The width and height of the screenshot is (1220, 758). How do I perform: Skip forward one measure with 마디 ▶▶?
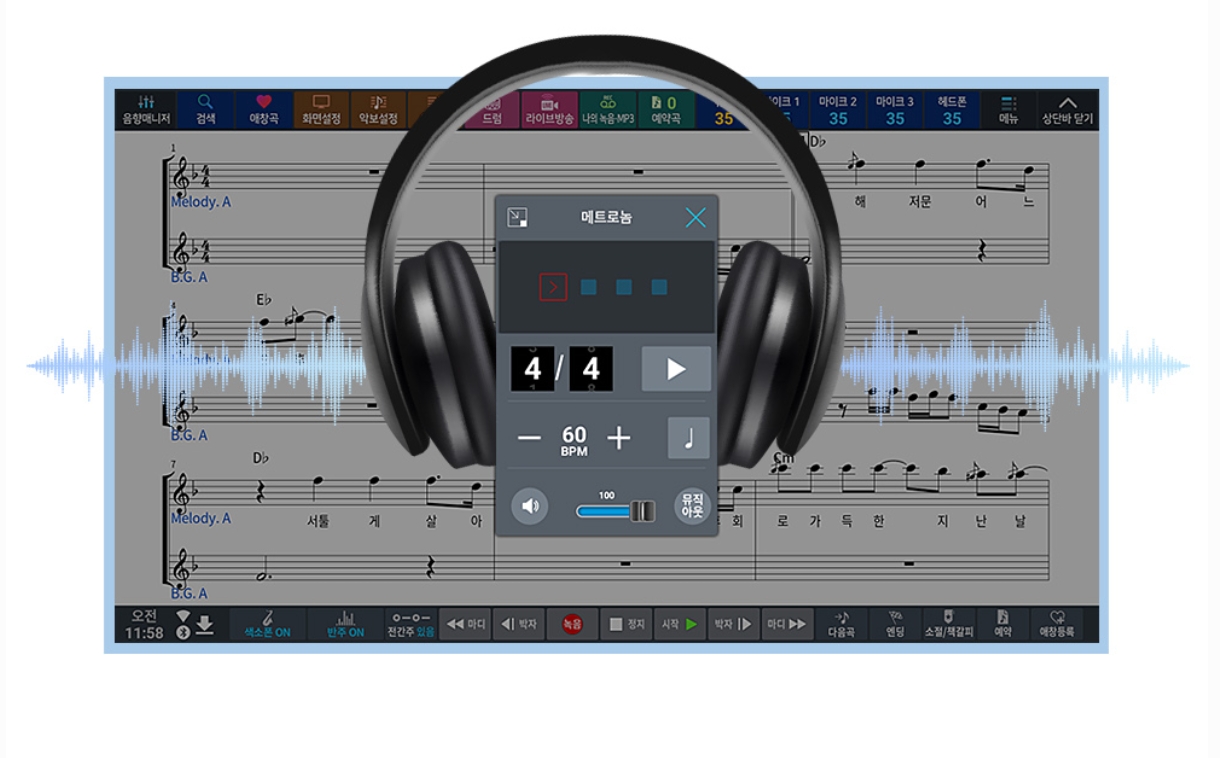pyautogui.click(x=787, y=624)
